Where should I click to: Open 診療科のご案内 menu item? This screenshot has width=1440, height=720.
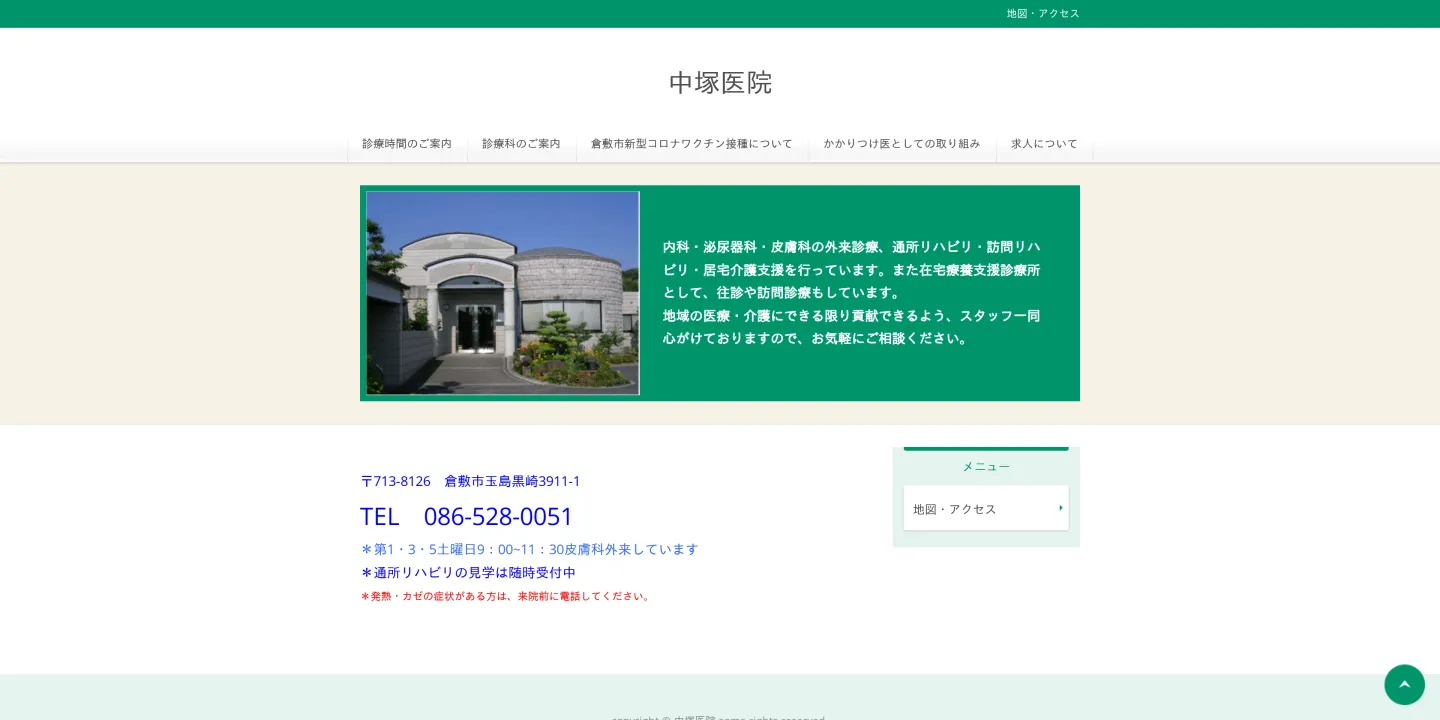pos(521,144)
